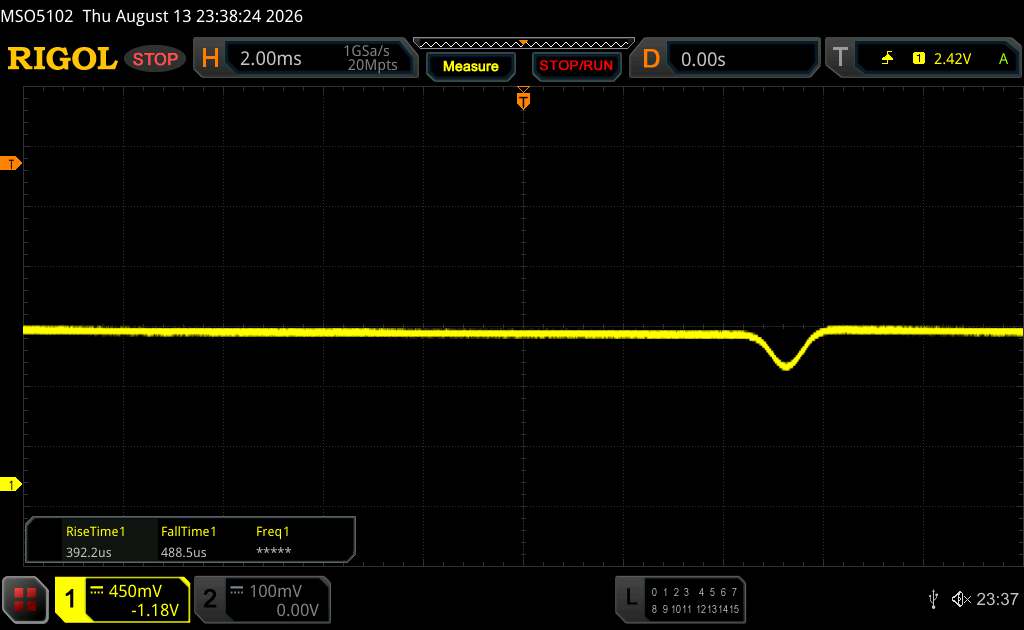Open trigger settings showing 2.42V
The image size is (1024, 630).
point(923,58)
